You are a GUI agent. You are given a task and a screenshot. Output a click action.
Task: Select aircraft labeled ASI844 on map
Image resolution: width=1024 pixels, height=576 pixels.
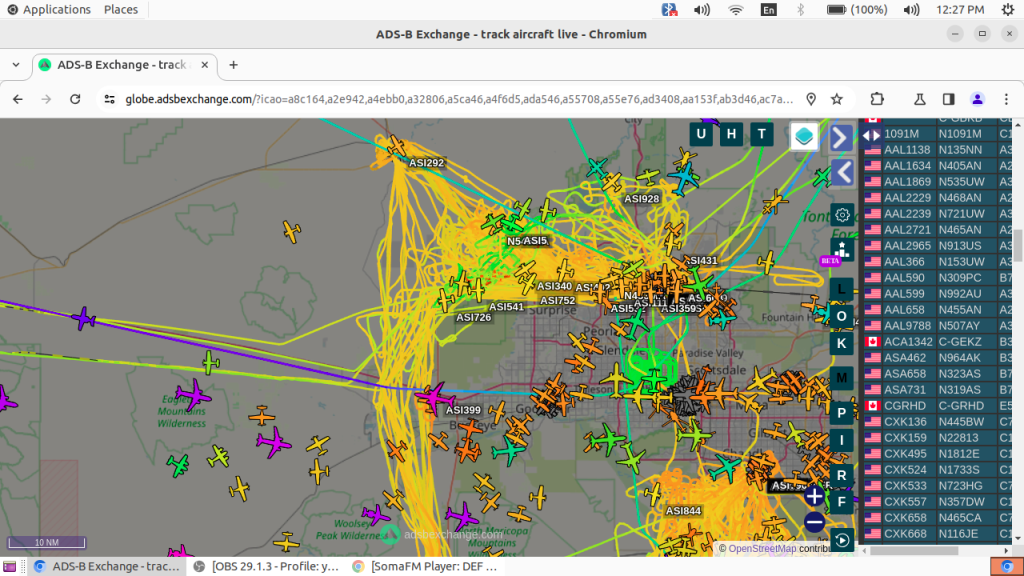(x=654, y=494)
